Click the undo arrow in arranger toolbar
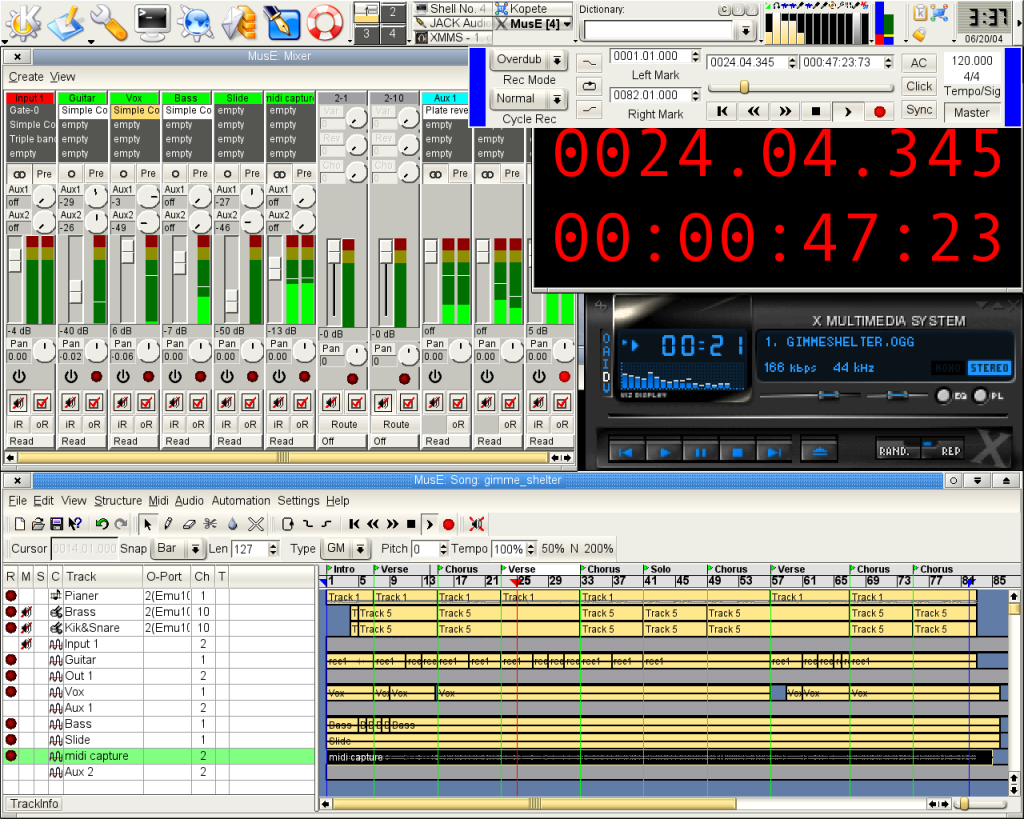The height and width of the screenshot is (819, 1024). tap(101, 523)
